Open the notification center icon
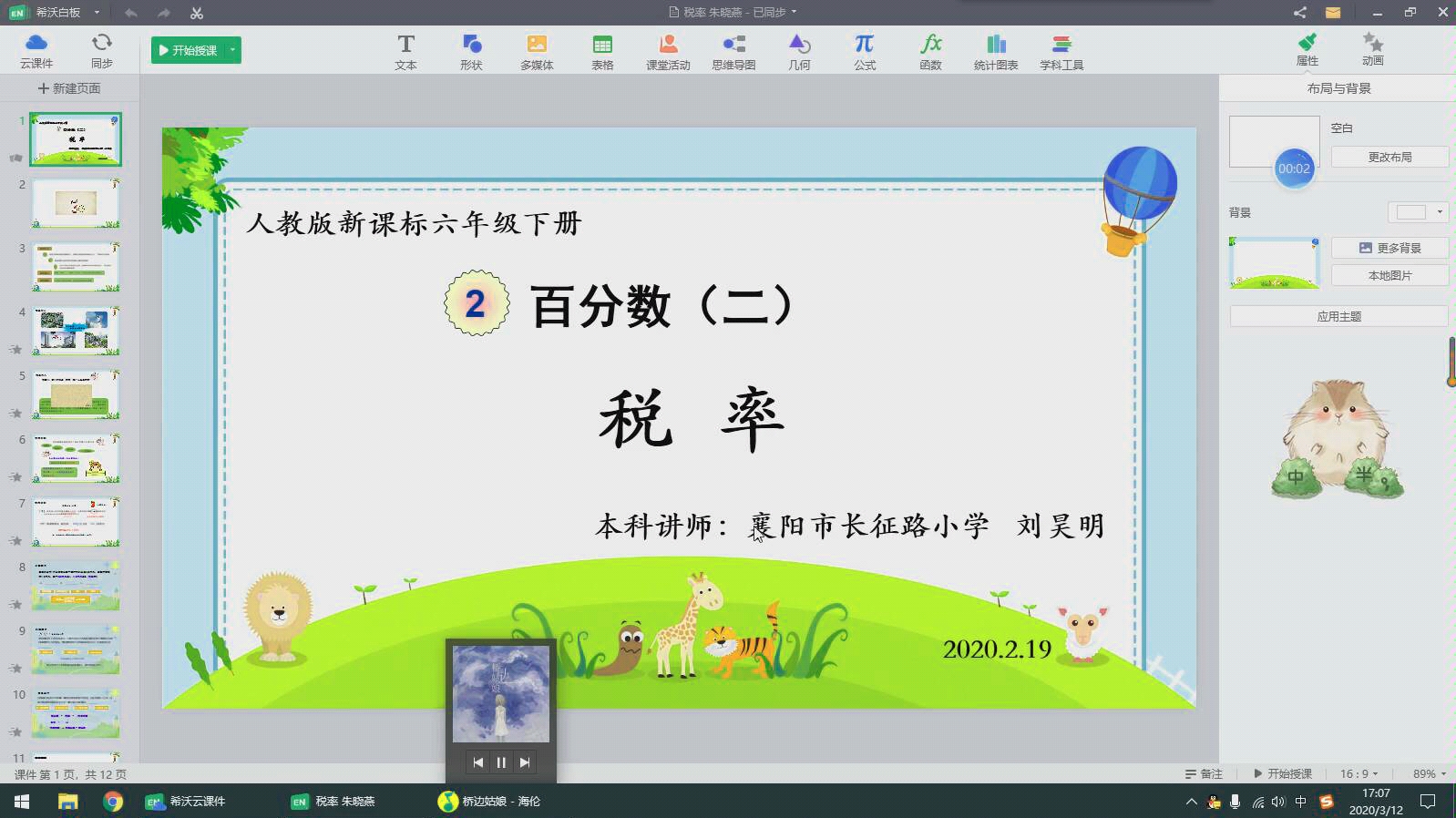1456x818 pixels. [x=1428, y=802]
